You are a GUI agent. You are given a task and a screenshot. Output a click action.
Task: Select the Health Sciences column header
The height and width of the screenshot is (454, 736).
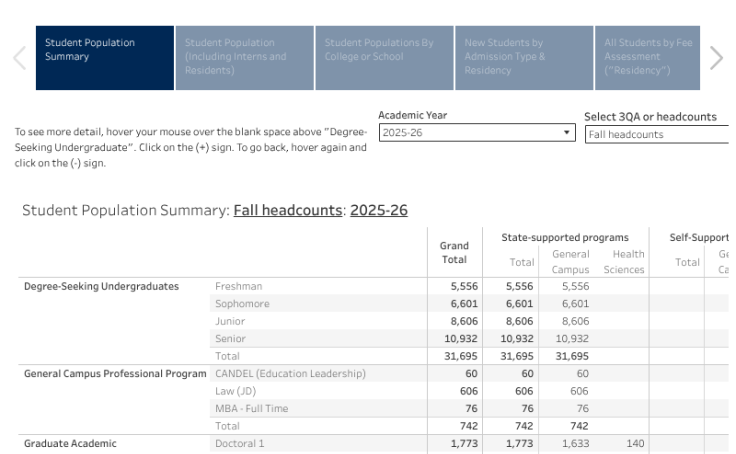tap(623, 262)
